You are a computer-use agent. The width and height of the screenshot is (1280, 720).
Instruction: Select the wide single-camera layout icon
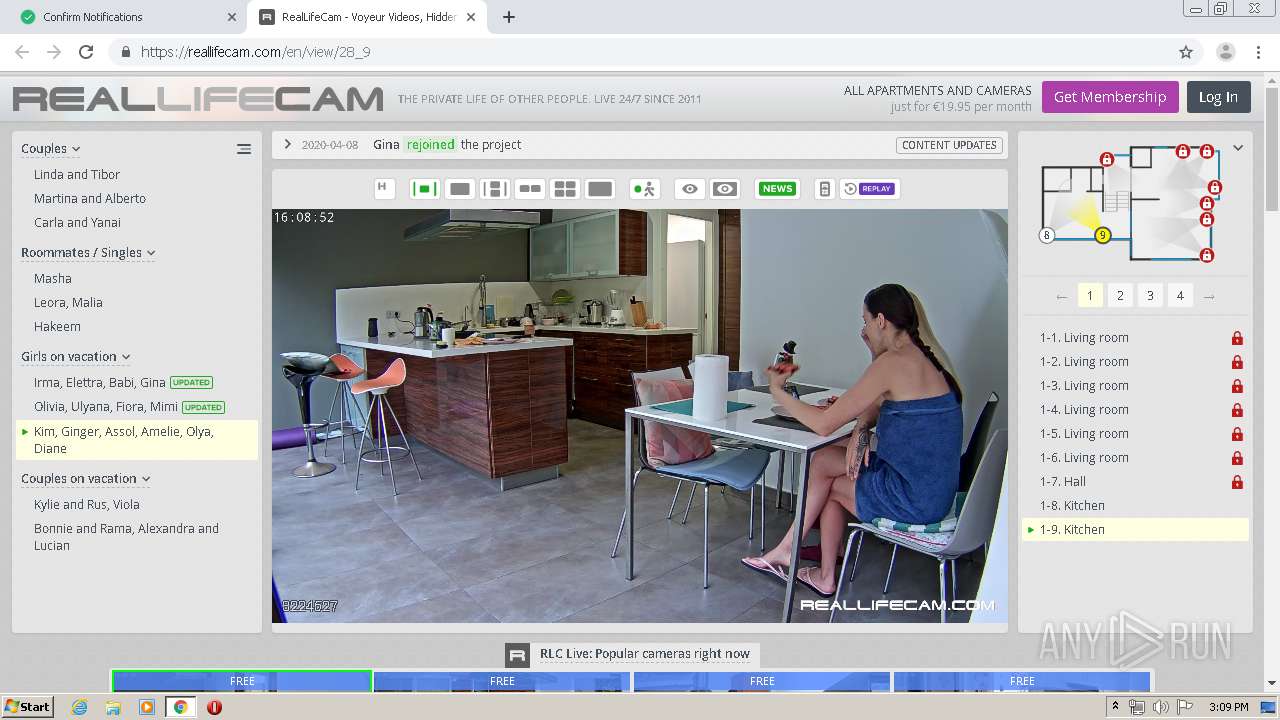point(460,188)
